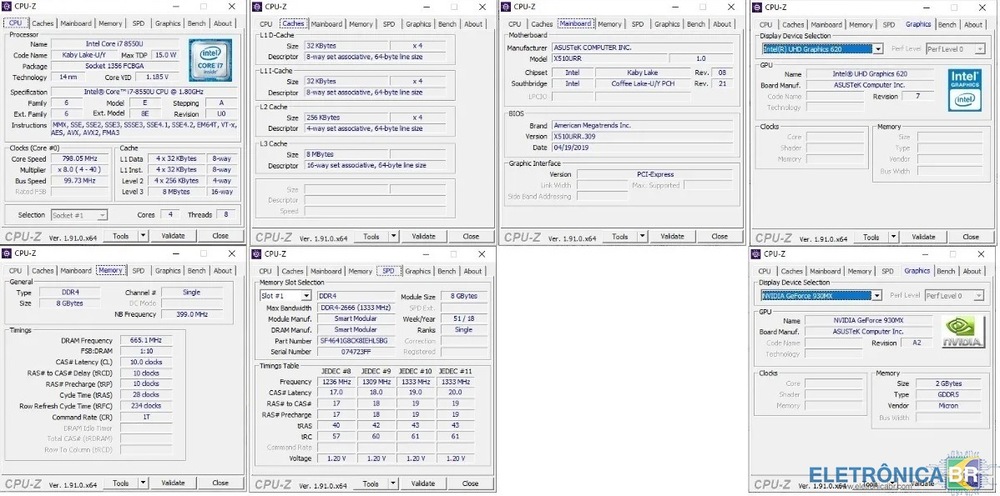Click the Intel Core i7 badge logo

pyautogui.click(x=211, y=60)
